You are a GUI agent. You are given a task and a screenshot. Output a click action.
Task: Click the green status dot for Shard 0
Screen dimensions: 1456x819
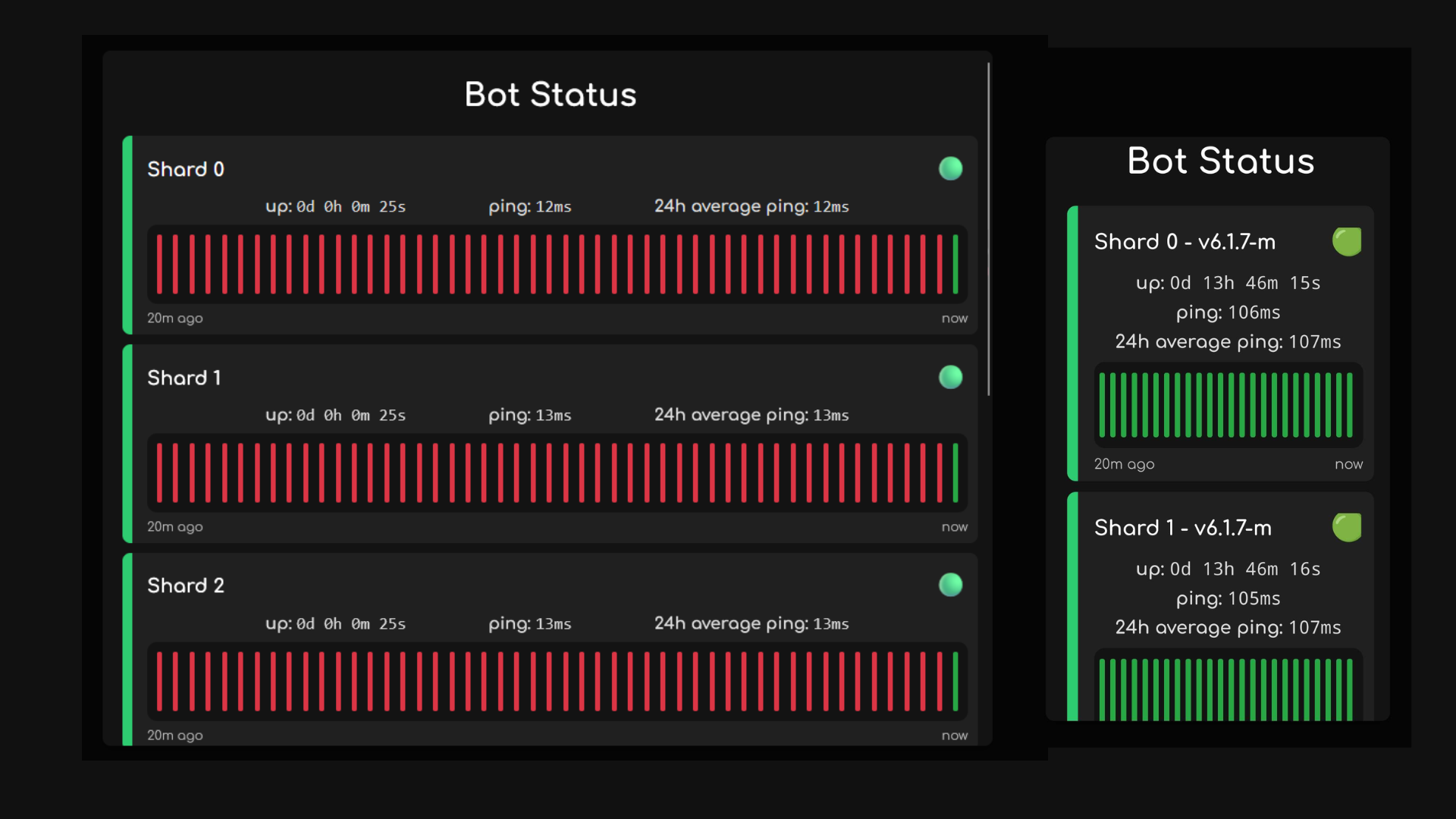[950, 168]
